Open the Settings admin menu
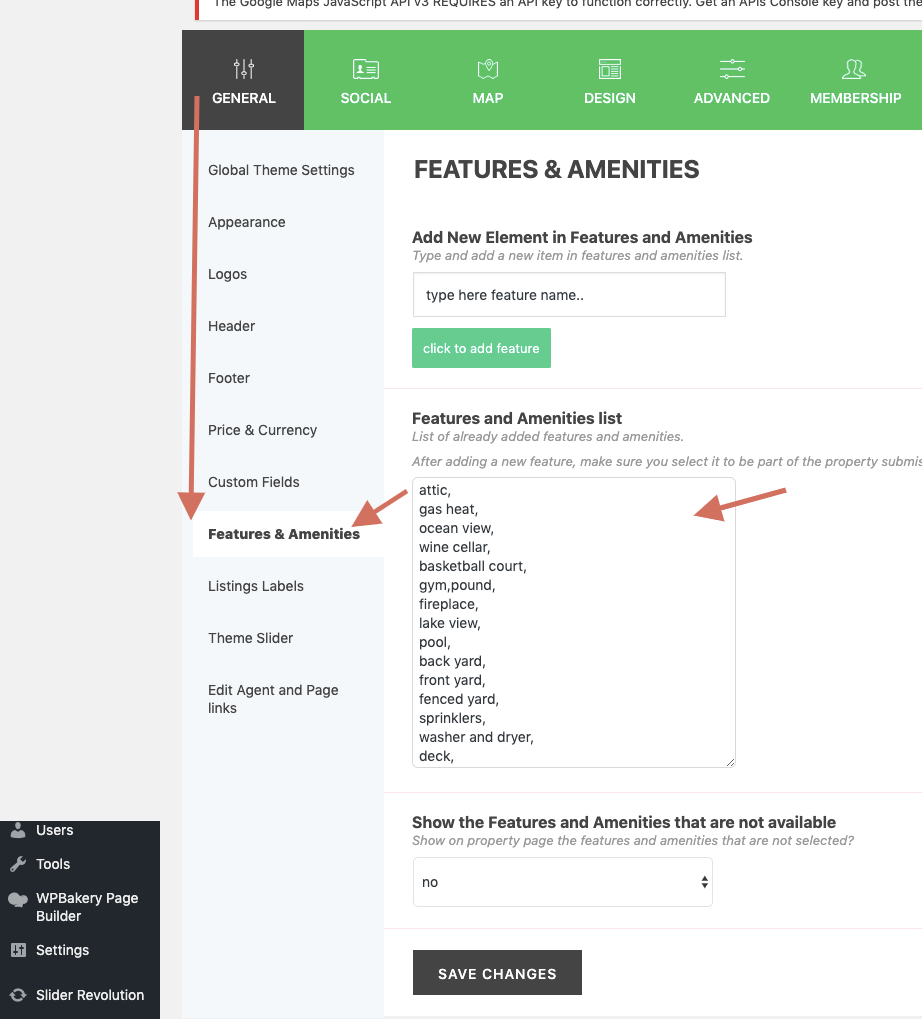Image resolution: width=922 pixels, height=1019 pixels. coord(62,950)
